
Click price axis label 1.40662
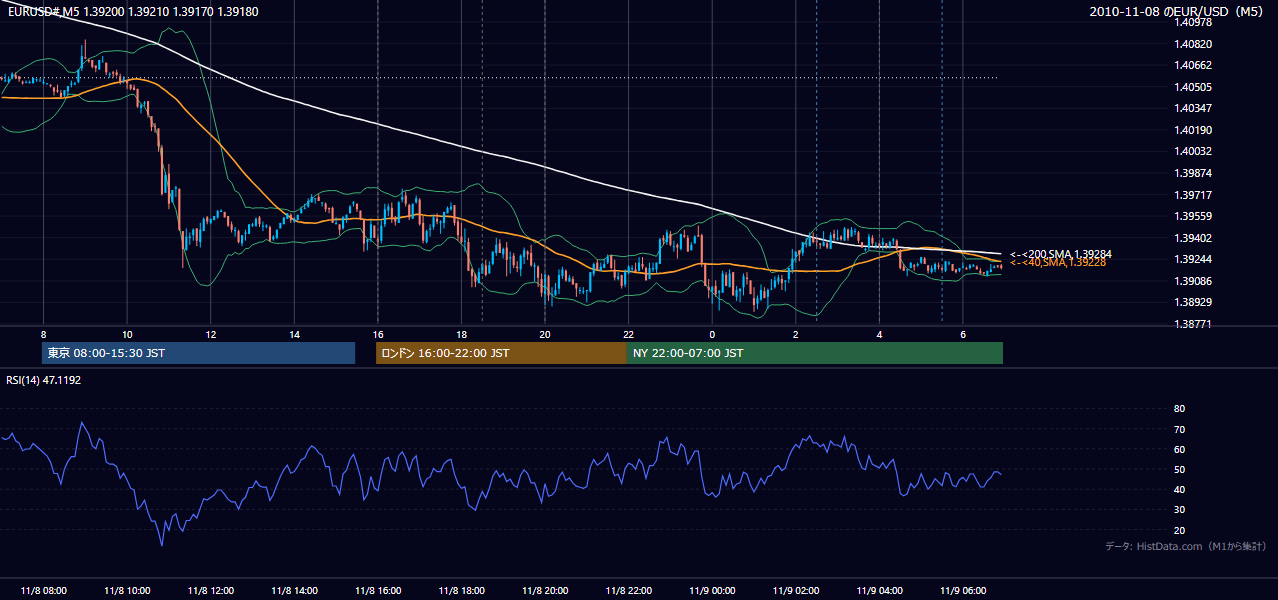click(1194, 65)
